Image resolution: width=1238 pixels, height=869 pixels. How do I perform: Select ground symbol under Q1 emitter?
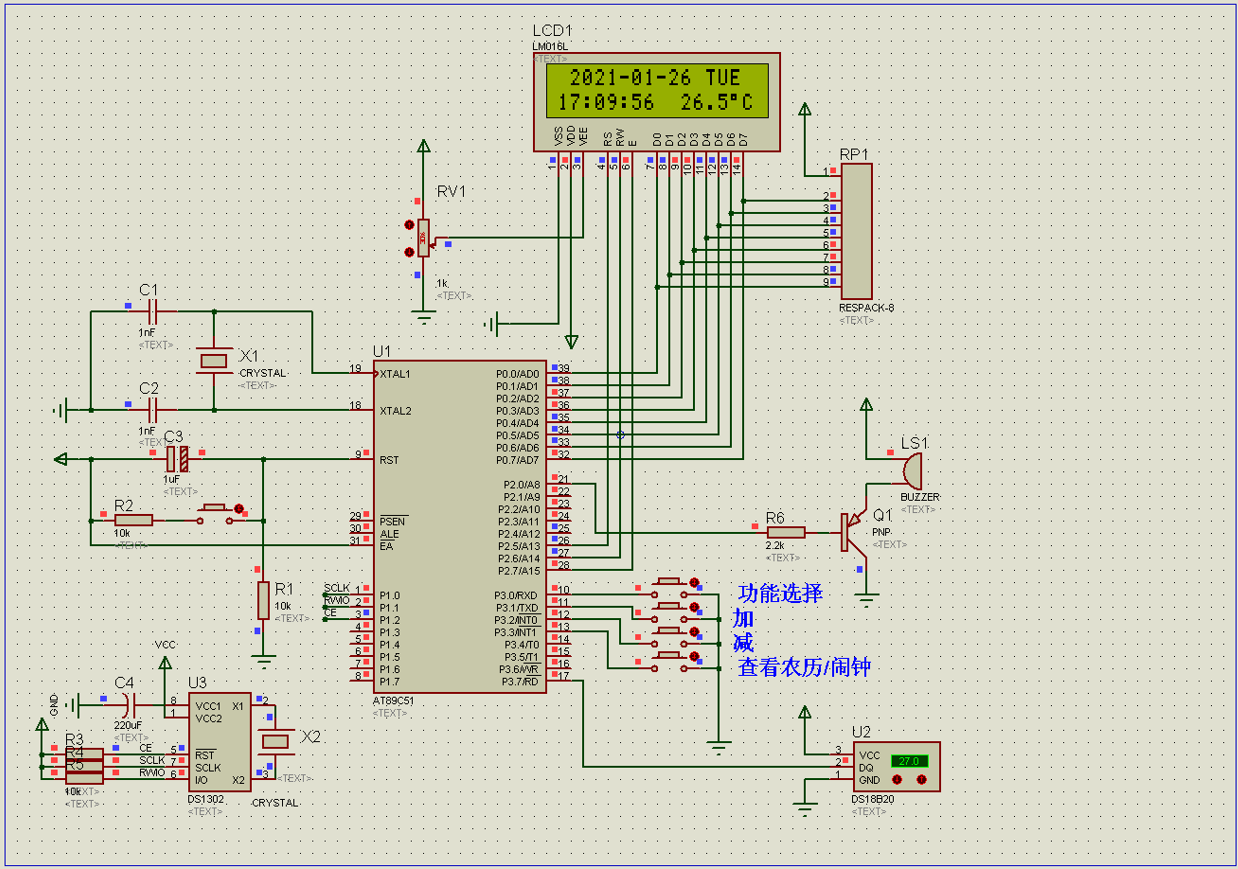point(866,599)
